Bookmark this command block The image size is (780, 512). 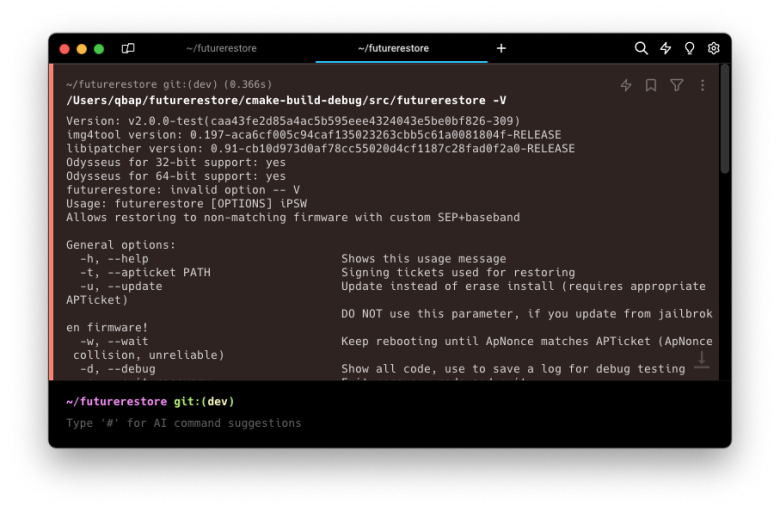pos(651,85)
